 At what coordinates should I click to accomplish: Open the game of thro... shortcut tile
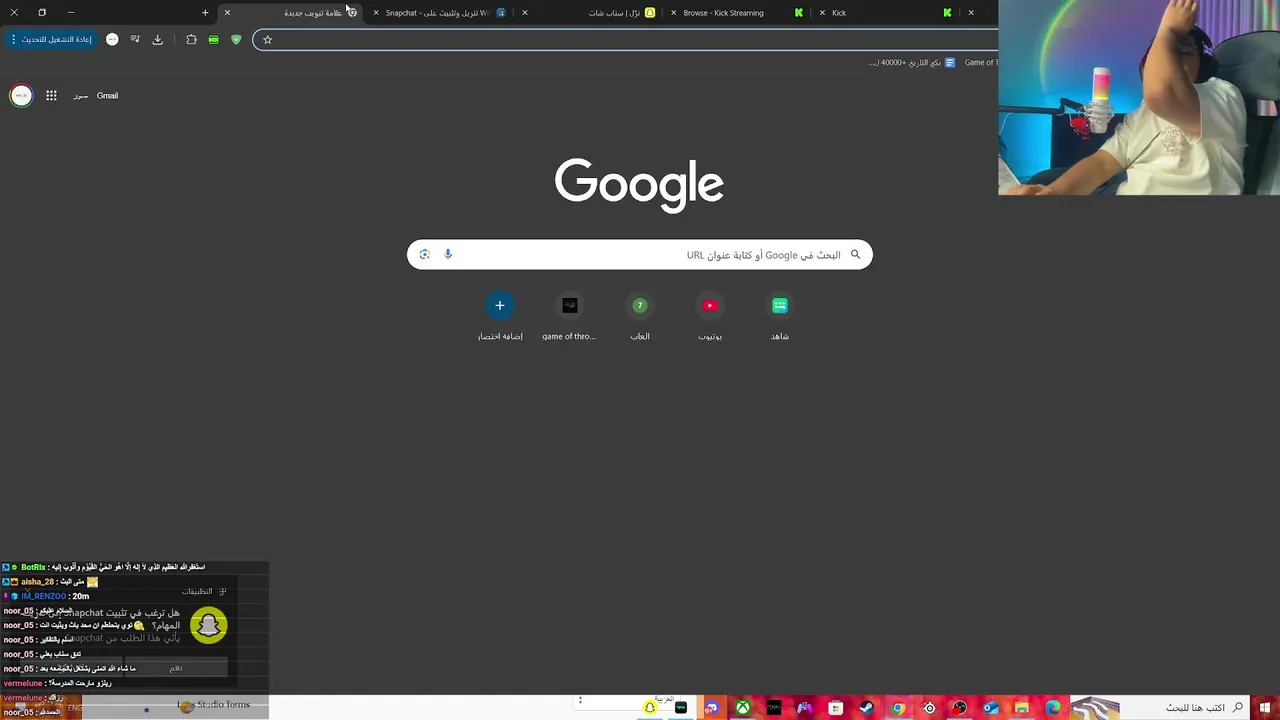click(569, 316)
